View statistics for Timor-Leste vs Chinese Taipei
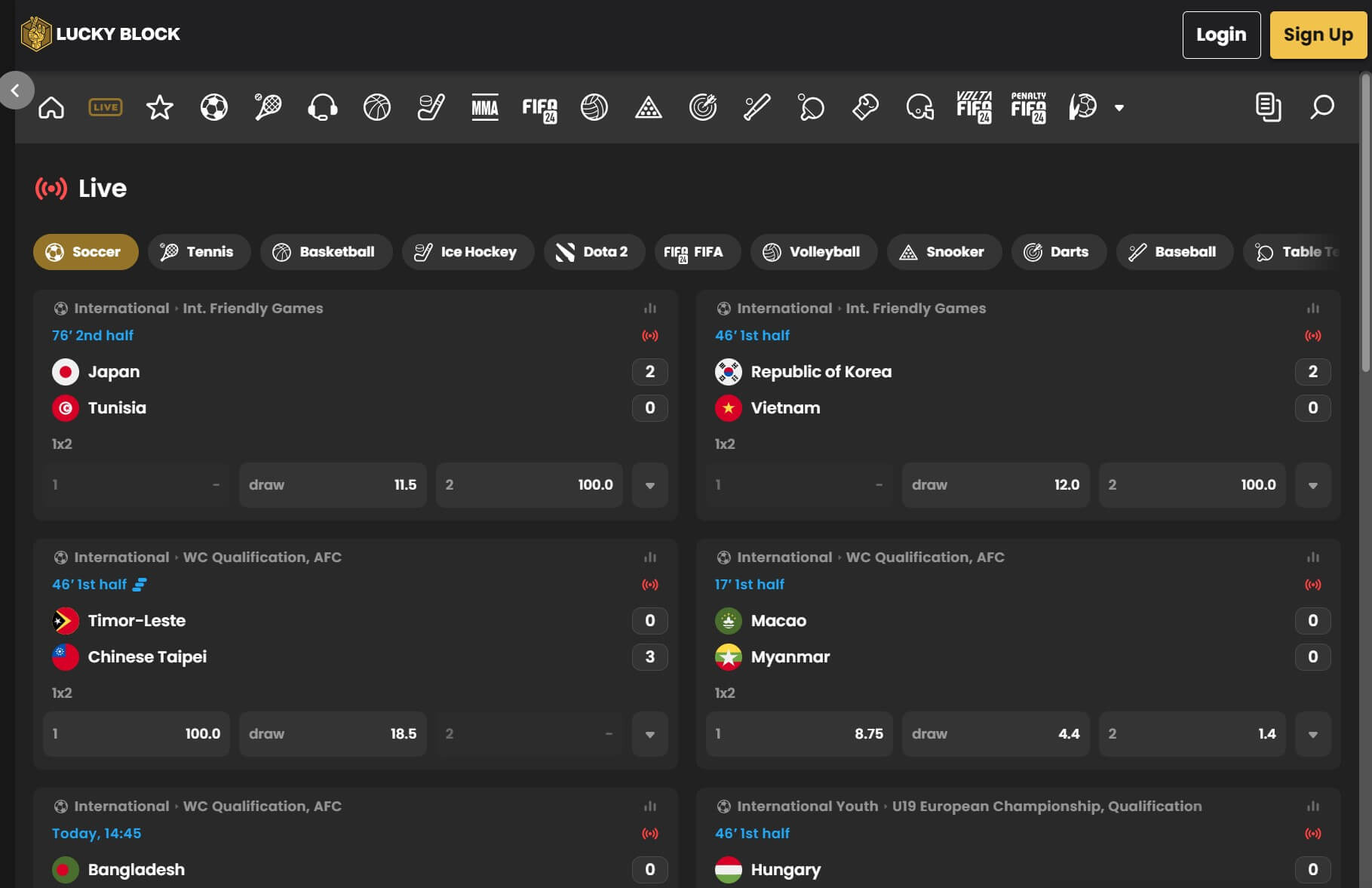This screenshot has height=888, width=1372. point(650,557)
